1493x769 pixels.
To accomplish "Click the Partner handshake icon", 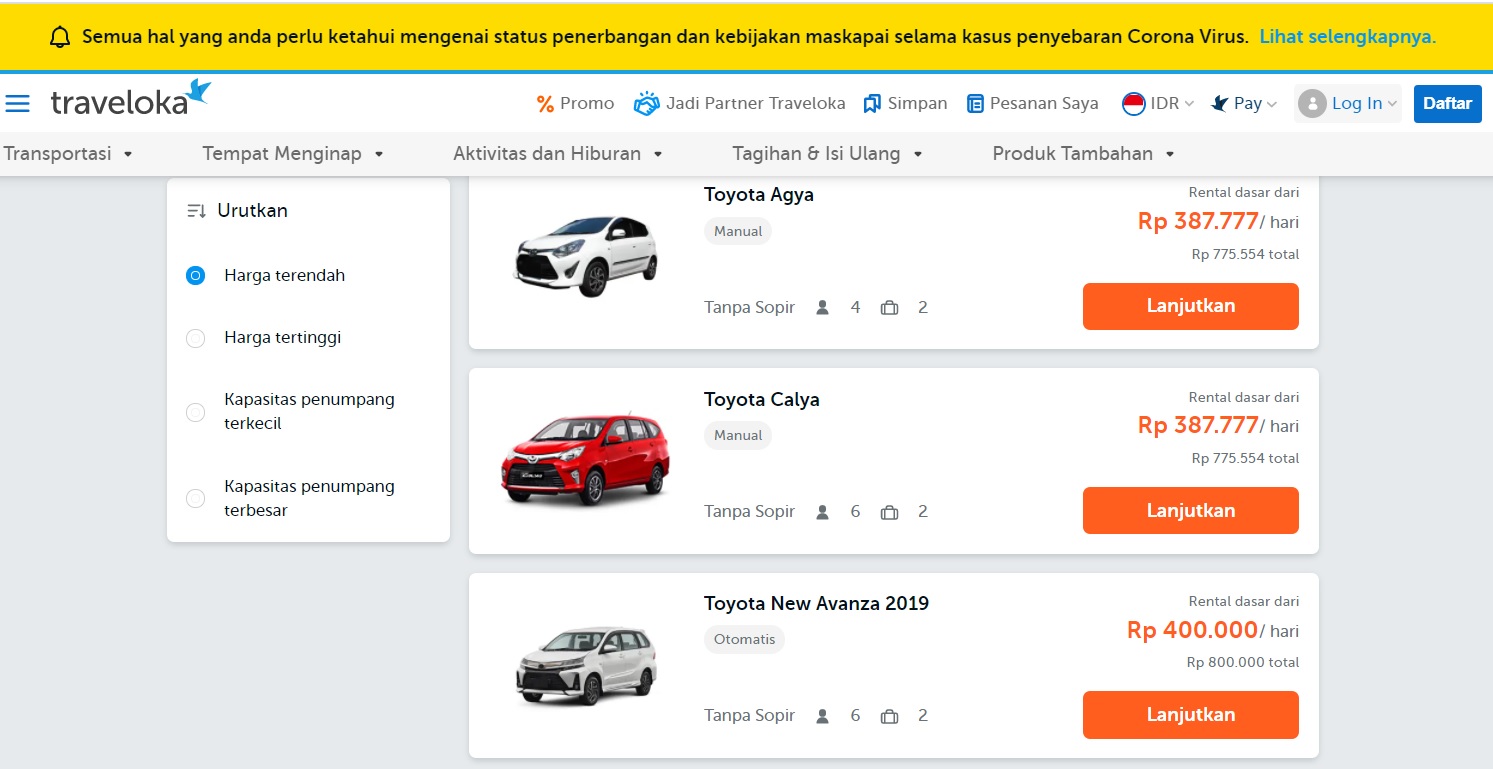I will pyautogui.click(x=647, y=103).
